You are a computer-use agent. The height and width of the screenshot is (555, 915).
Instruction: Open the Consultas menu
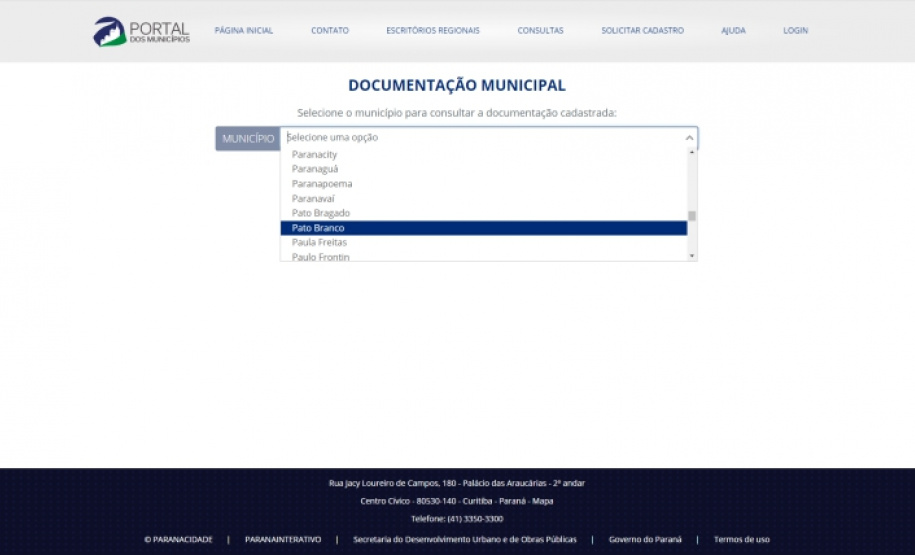[x=540, y=31]
